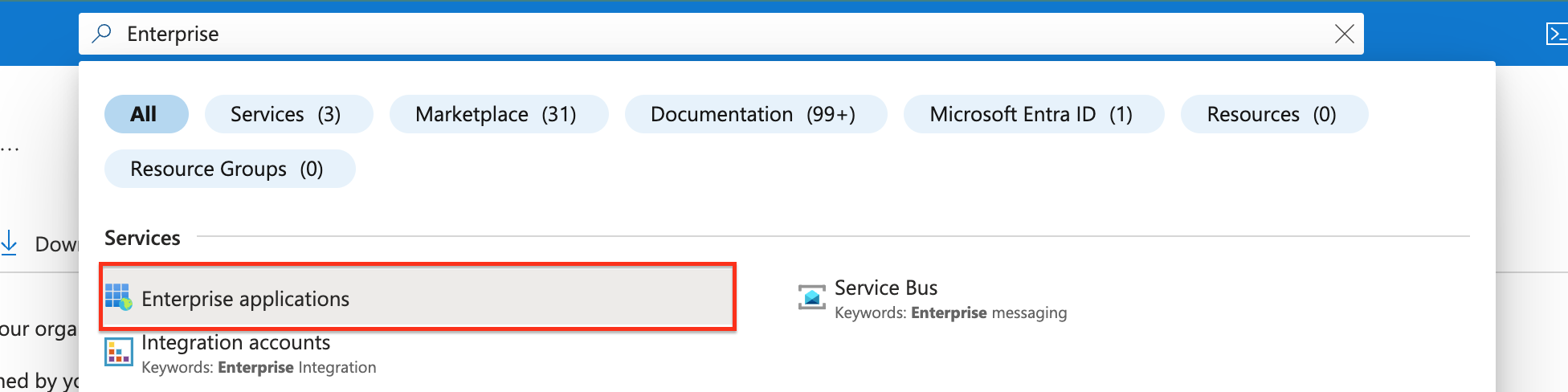Click the Enterprise applications grid icon
1568x392 pixels.
(x=119, y=297)
